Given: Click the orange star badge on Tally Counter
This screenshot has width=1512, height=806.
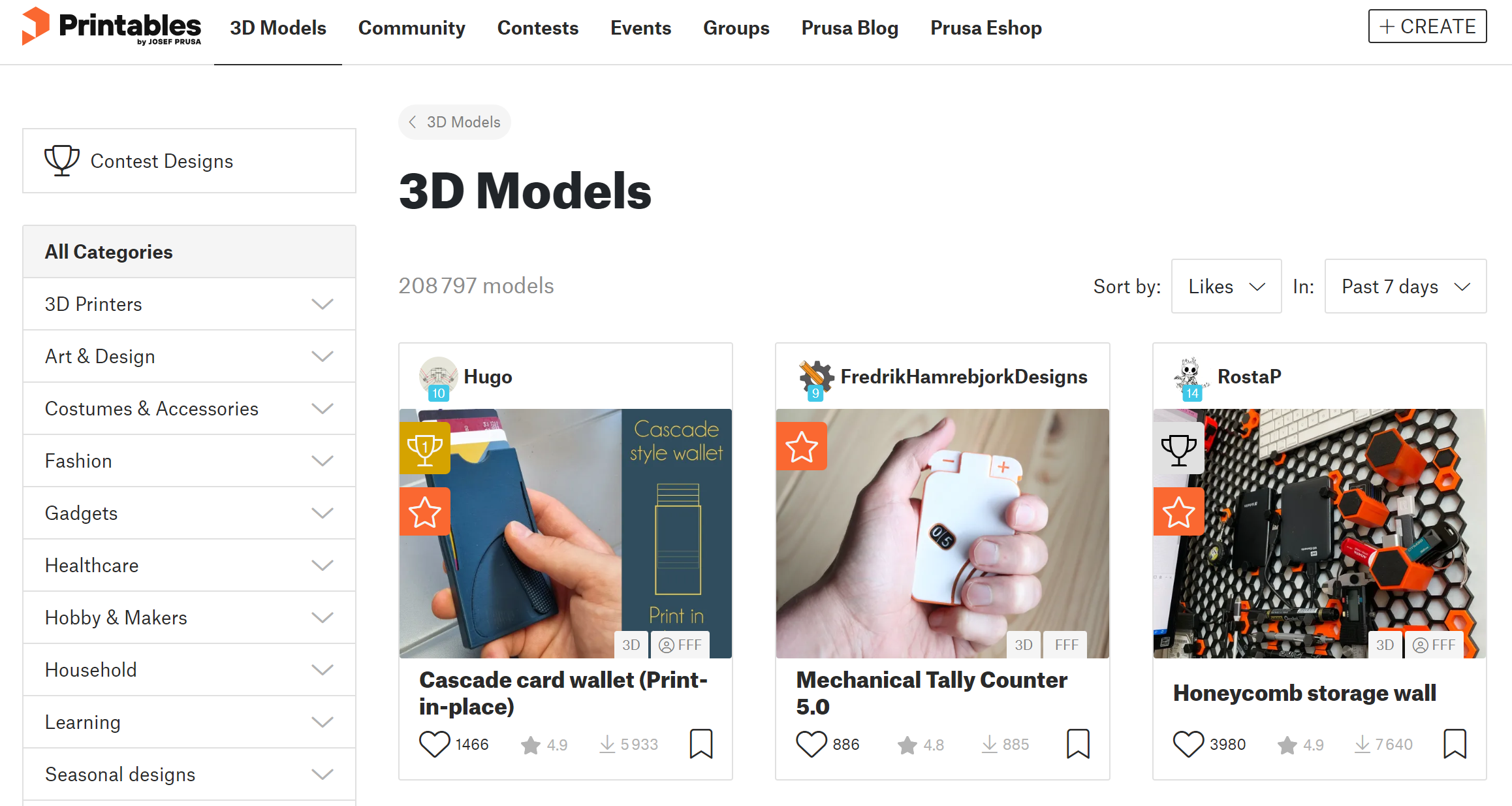Looking at the screenshot, I should pos(802,447).
